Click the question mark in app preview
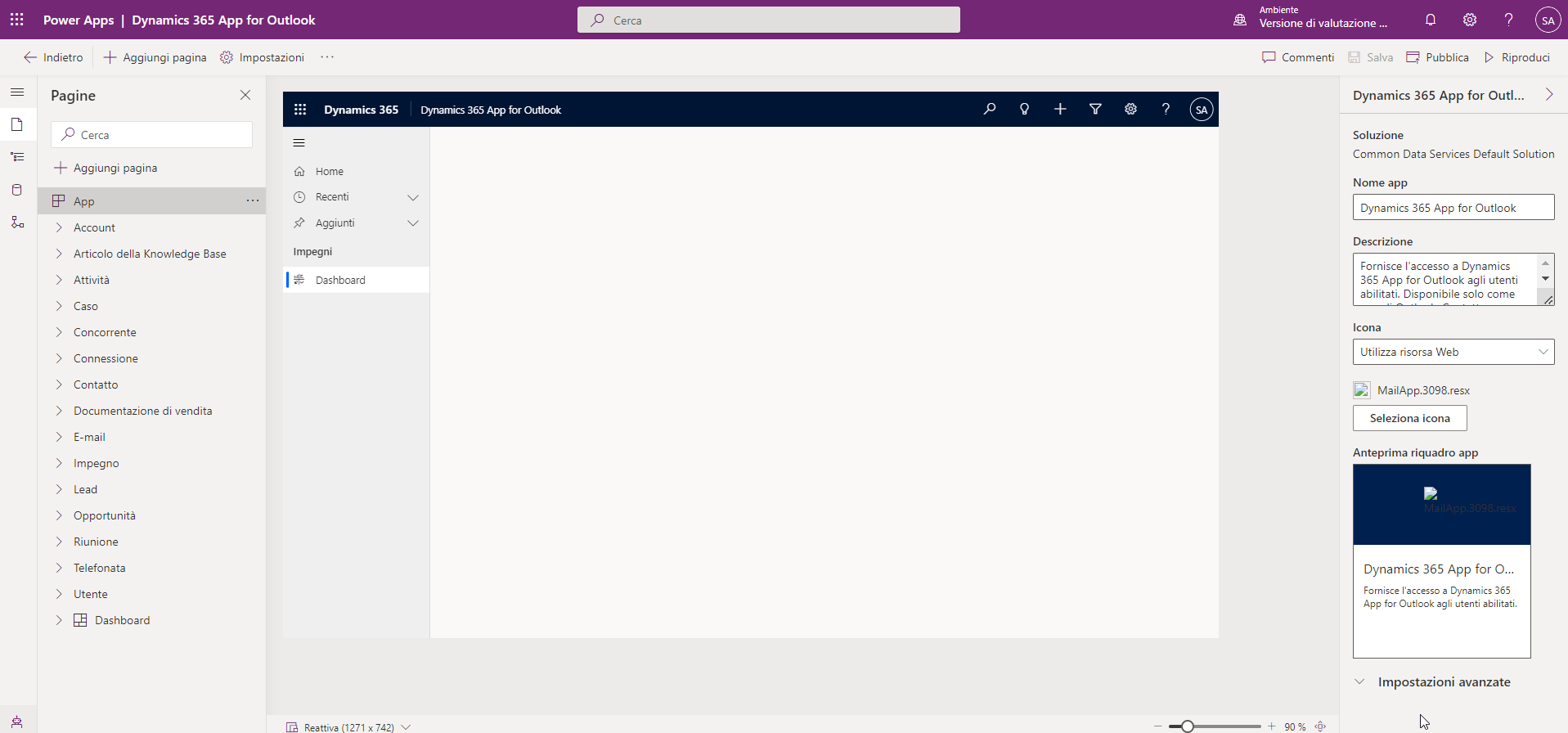Viewport: 1568px width, 733px height. click(x=1166, y=109)
